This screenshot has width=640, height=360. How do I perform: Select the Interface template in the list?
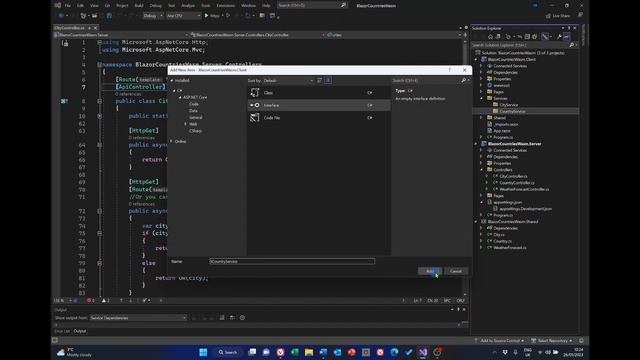click(x=319, y=105)
